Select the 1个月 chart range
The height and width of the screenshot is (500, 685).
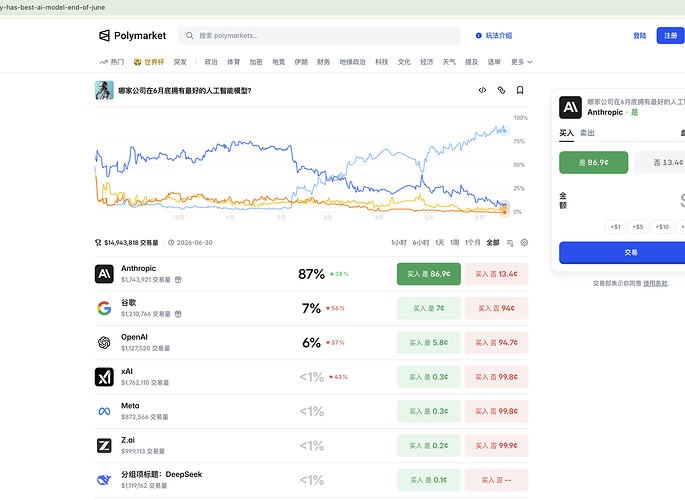[473, 242]
